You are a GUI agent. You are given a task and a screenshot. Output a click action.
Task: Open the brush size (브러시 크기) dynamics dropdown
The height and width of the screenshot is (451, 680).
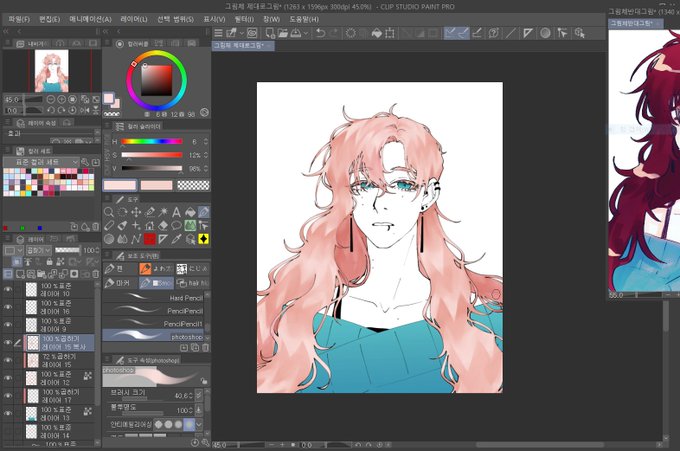(199, 395)
